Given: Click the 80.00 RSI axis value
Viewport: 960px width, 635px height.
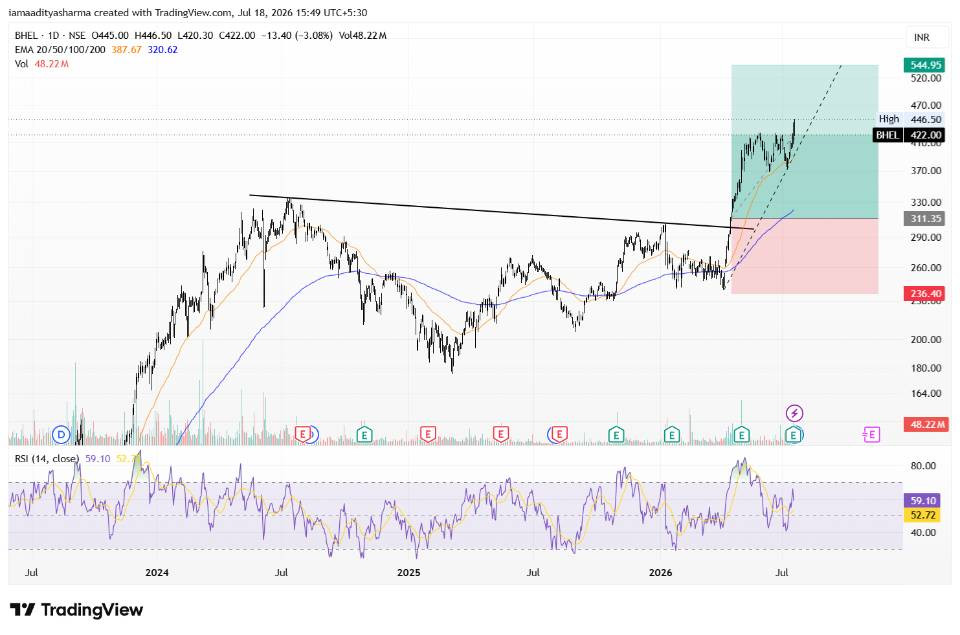Looking at the screenshot, I should click(x=923, y=466).
